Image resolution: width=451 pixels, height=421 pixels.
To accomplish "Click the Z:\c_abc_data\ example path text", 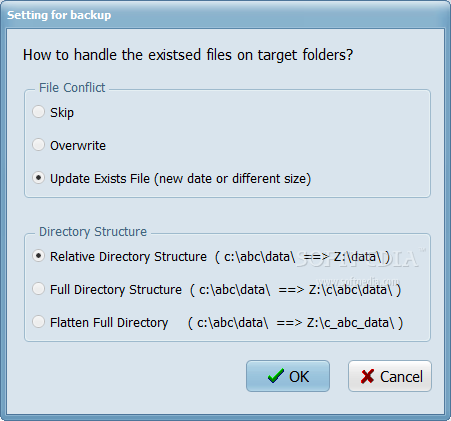I will [351, 323].
